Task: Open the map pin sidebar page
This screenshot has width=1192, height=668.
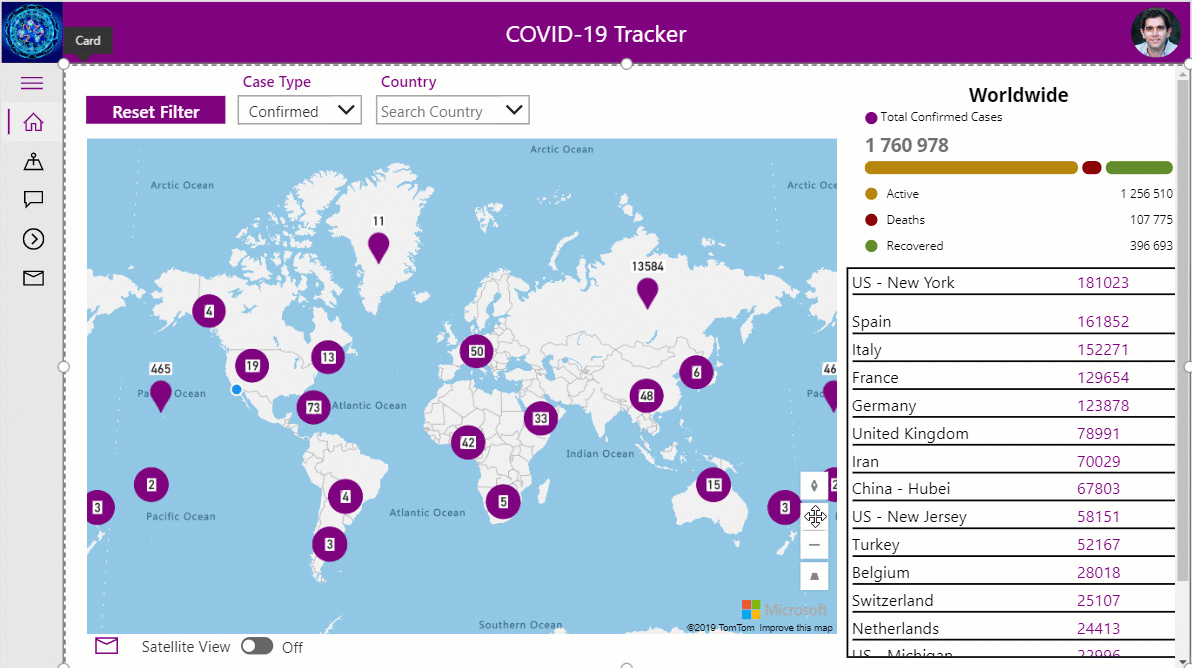Action: (33, 161)
